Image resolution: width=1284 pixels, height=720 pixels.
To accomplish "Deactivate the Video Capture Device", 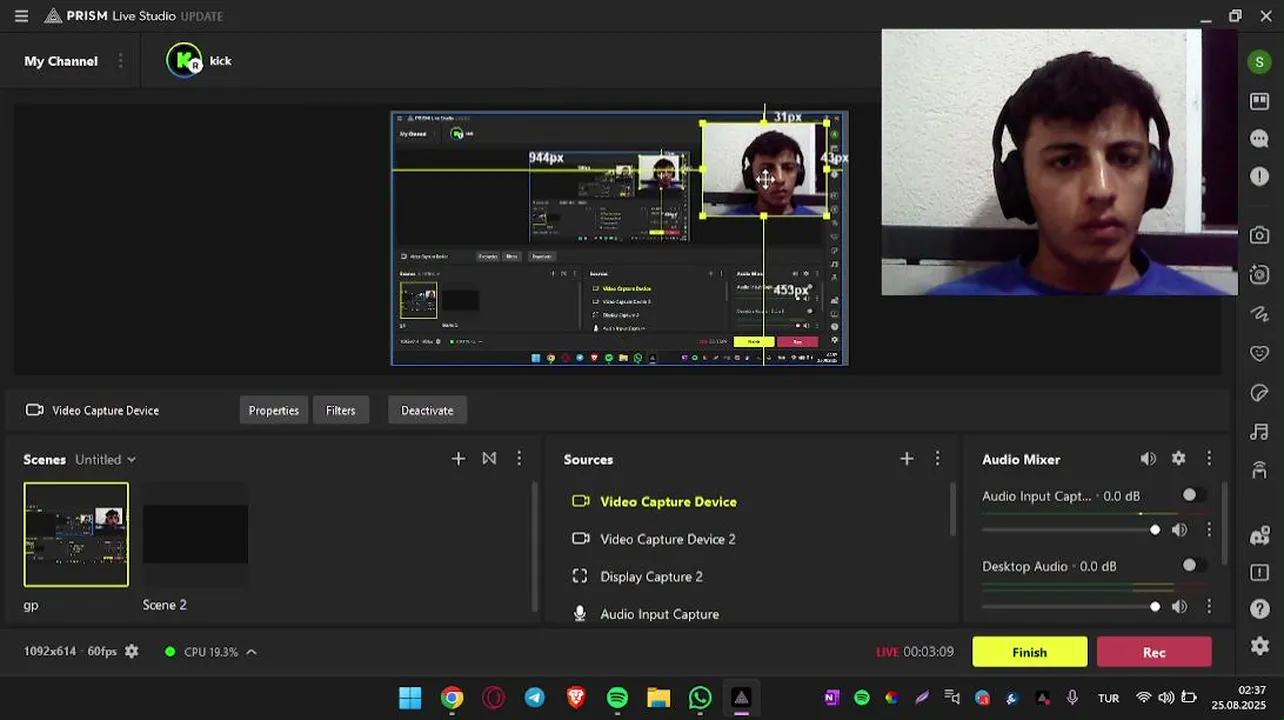I will pos(427,410).
